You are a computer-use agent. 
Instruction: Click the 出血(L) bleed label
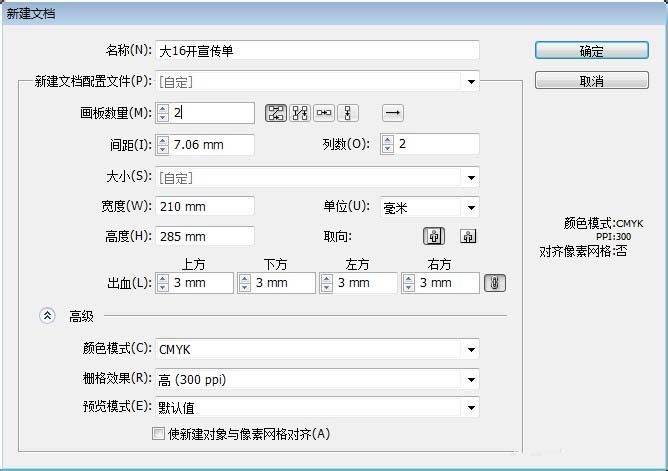[130, 283]
